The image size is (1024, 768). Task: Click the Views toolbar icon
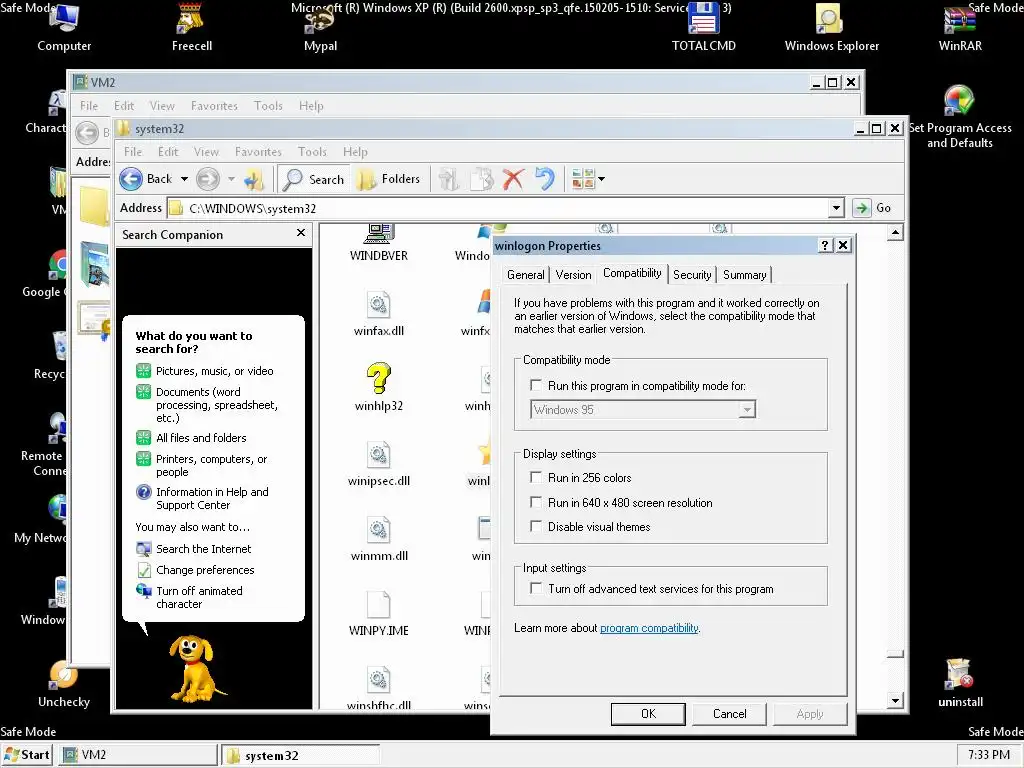pyautogui.click(x=583, y=179)
